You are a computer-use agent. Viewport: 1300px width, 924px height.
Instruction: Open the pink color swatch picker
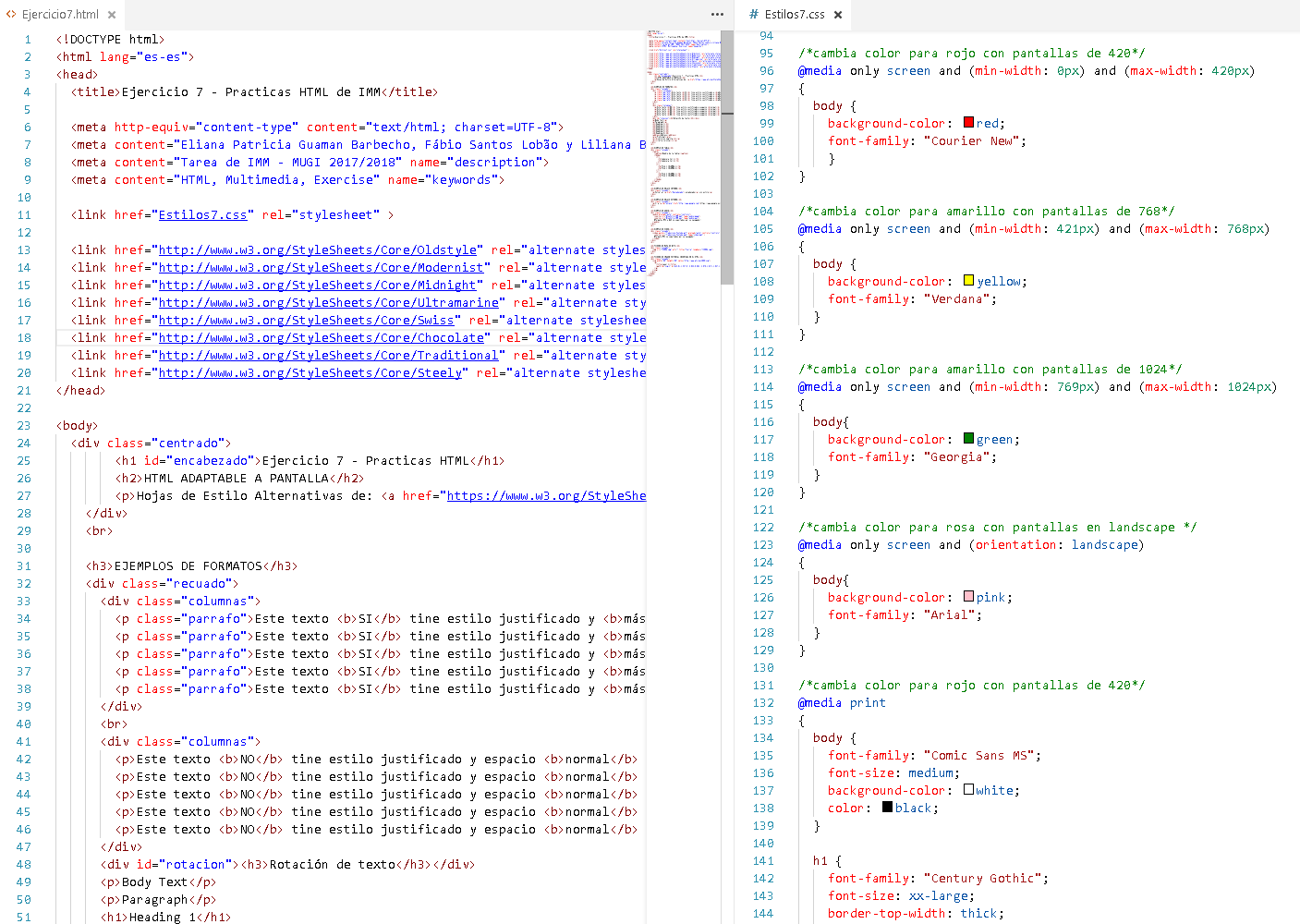(968, 597)
